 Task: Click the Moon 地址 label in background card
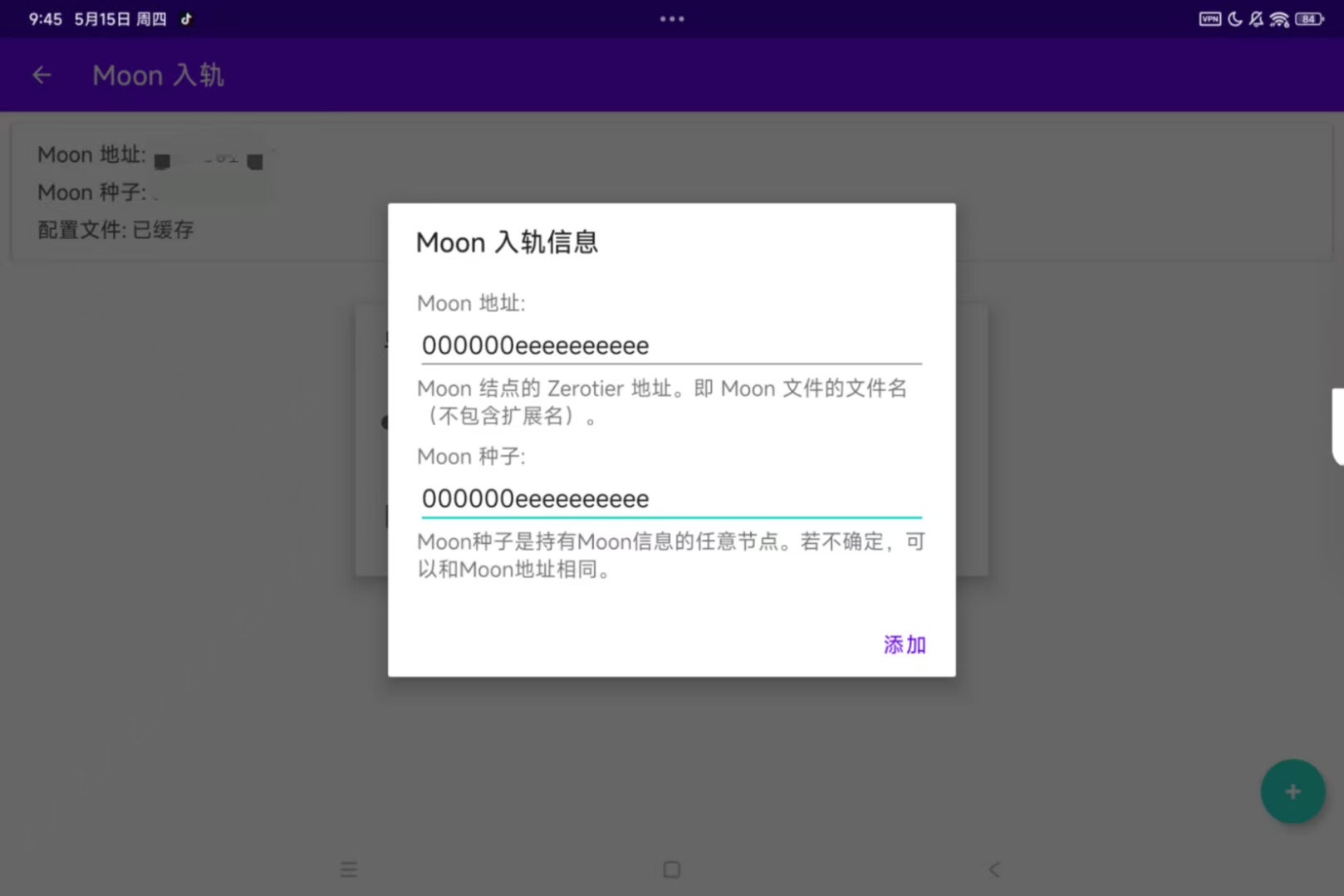91,155
